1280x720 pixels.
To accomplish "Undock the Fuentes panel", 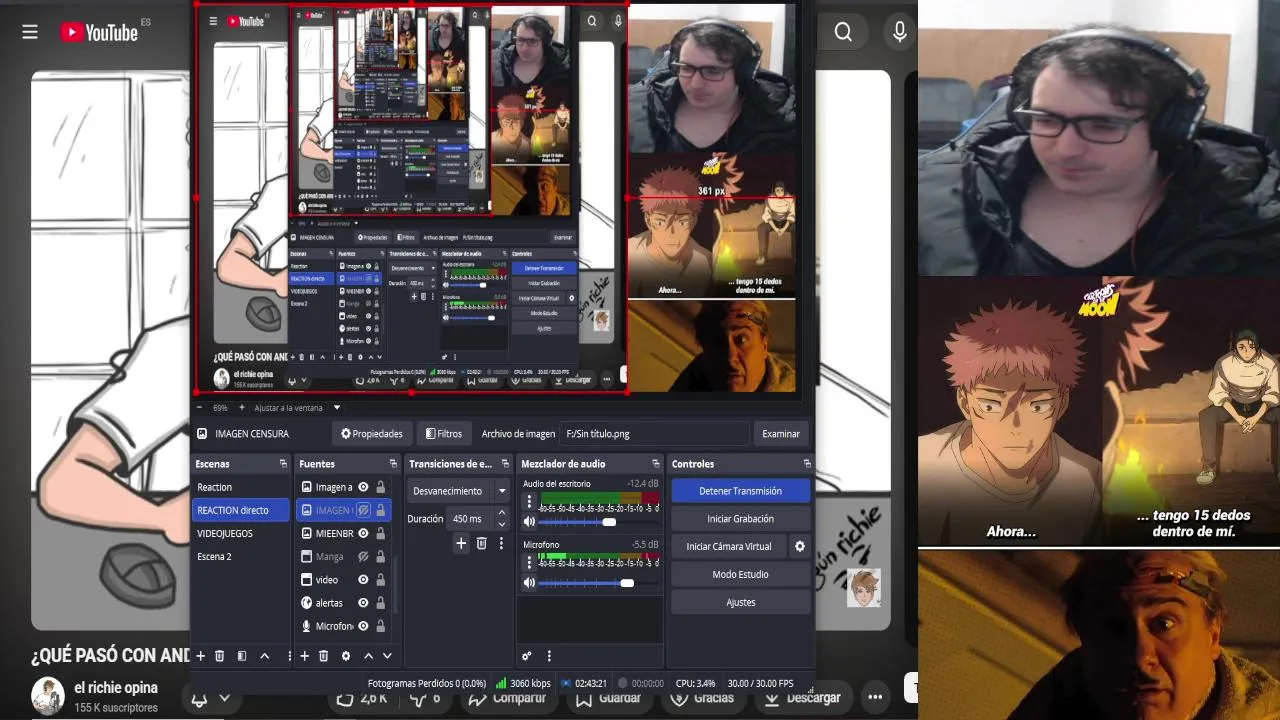I will [393, 464].
